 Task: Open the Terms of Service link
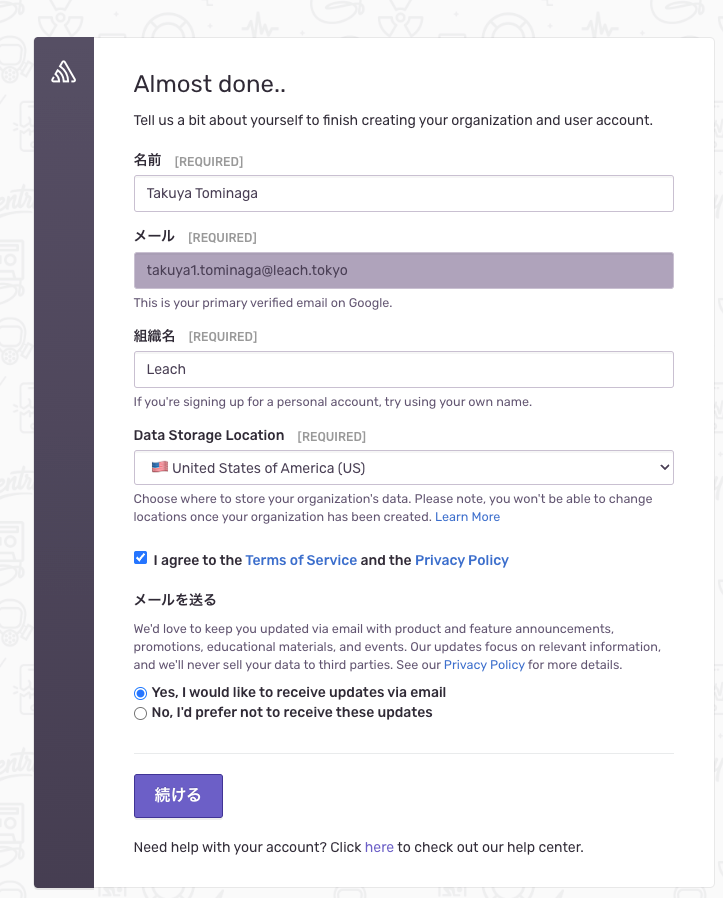(301, 560)
